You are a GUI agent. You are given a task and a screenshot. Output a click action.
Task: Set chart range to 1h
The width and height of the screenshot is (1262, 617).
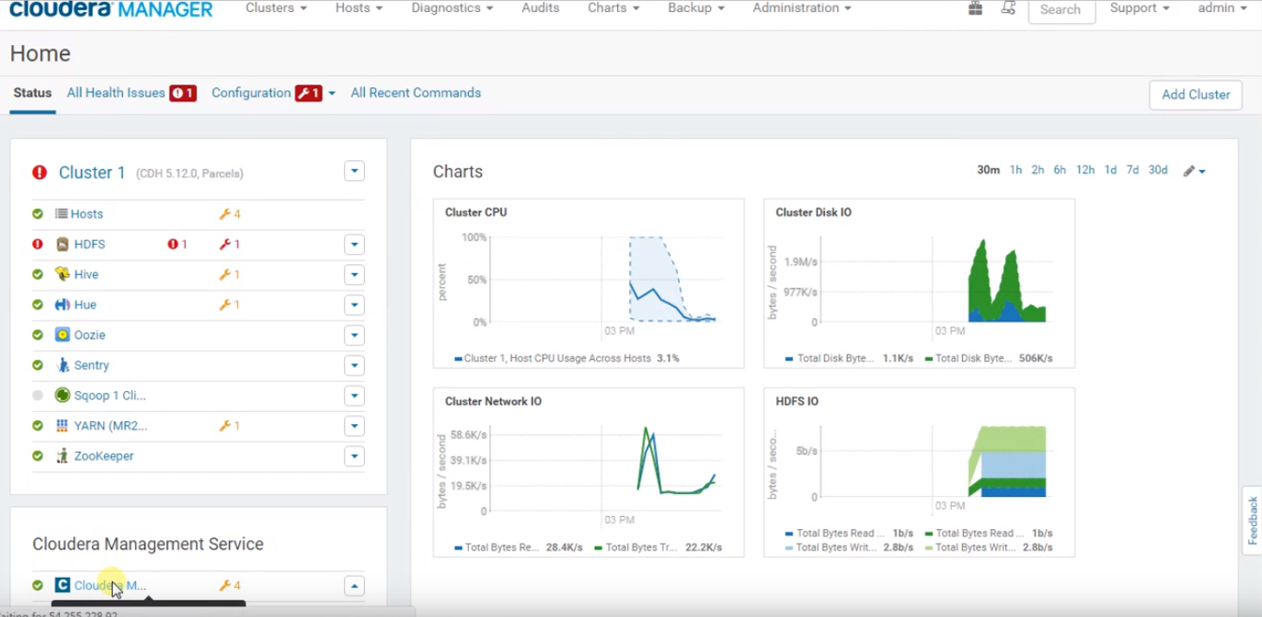pyautogui.click(x=1016, y=170)
